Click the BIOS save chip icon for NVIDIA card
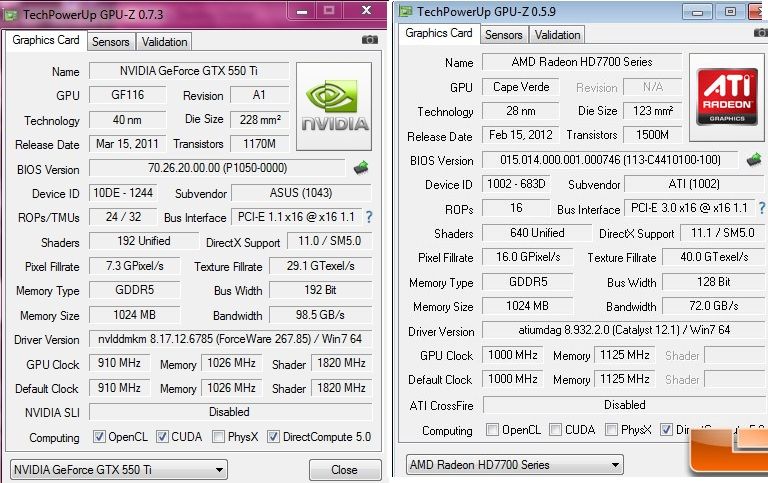This screenshot has width=768, height=483. (361, 168)
